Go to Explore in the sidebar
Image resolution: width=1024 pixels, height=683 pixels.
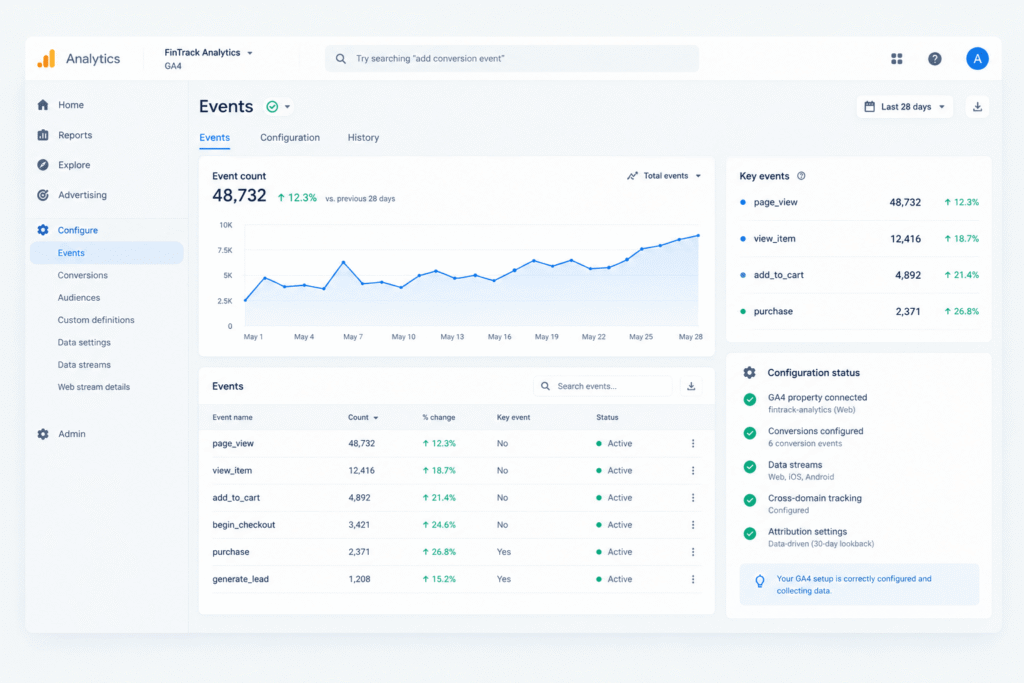pos(74,165)
